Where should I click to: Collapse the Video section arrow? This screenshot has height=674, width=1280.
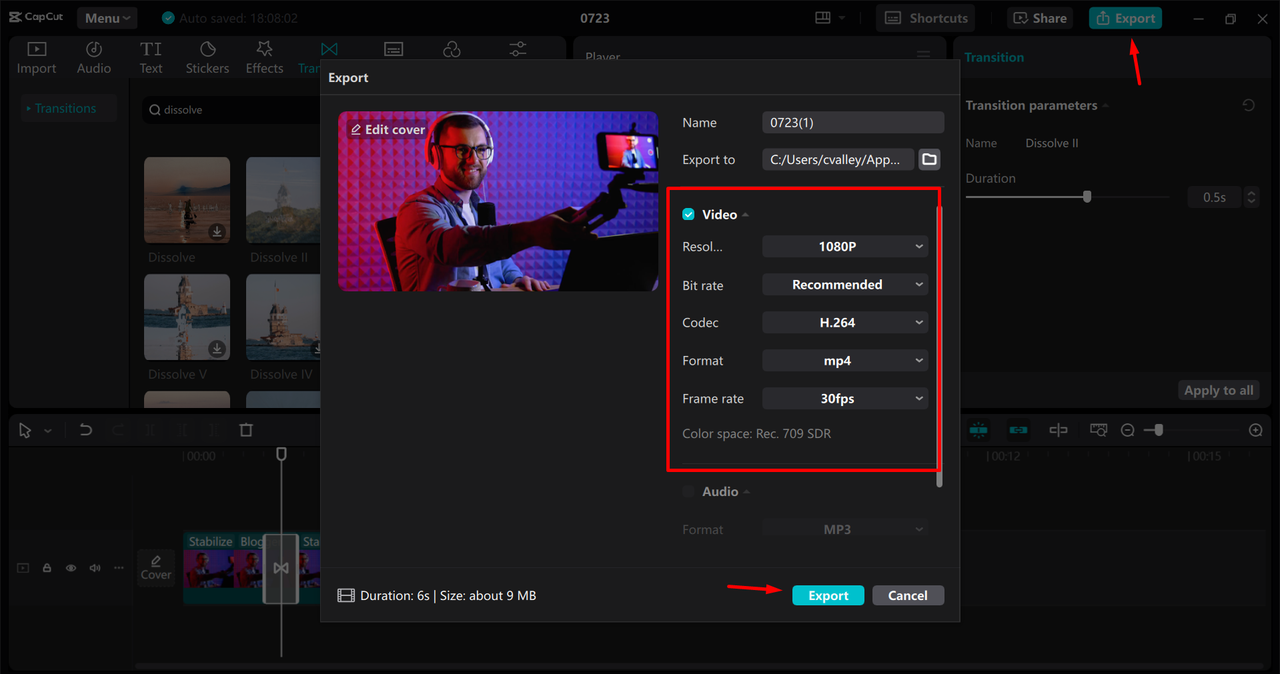(x=745, y=215)
